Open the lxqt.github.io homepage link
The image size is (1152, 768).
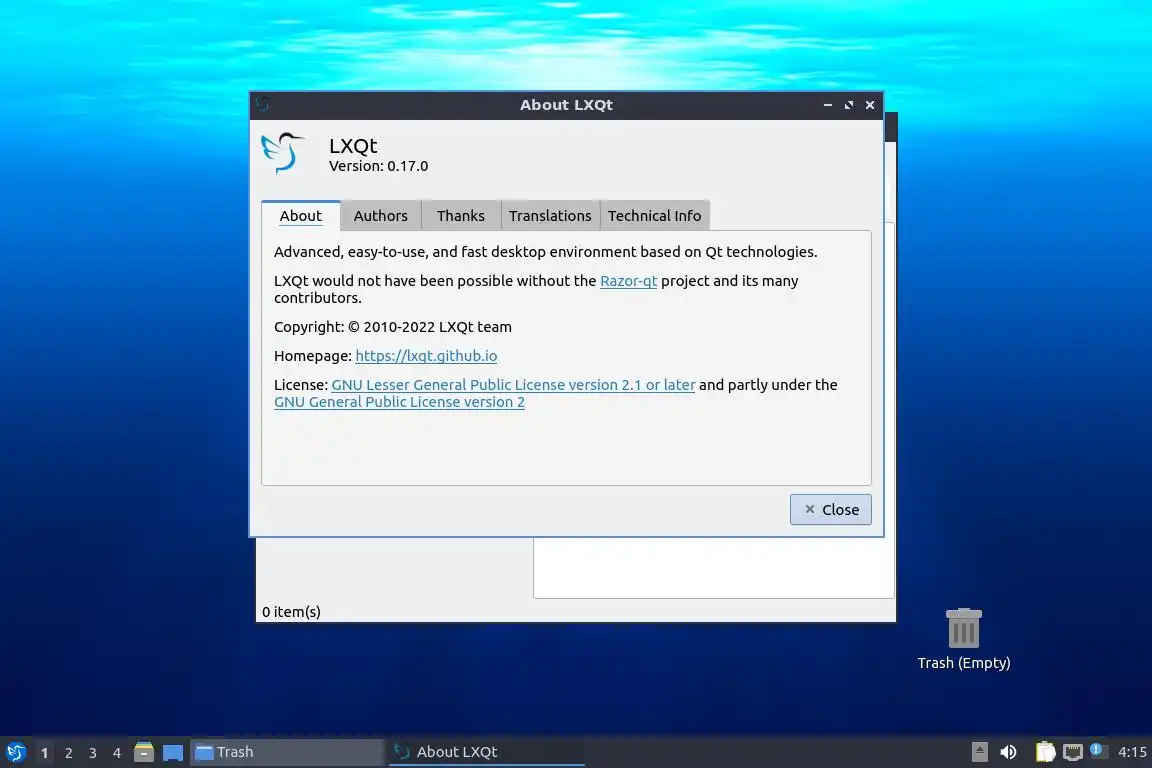coord(426,356)
